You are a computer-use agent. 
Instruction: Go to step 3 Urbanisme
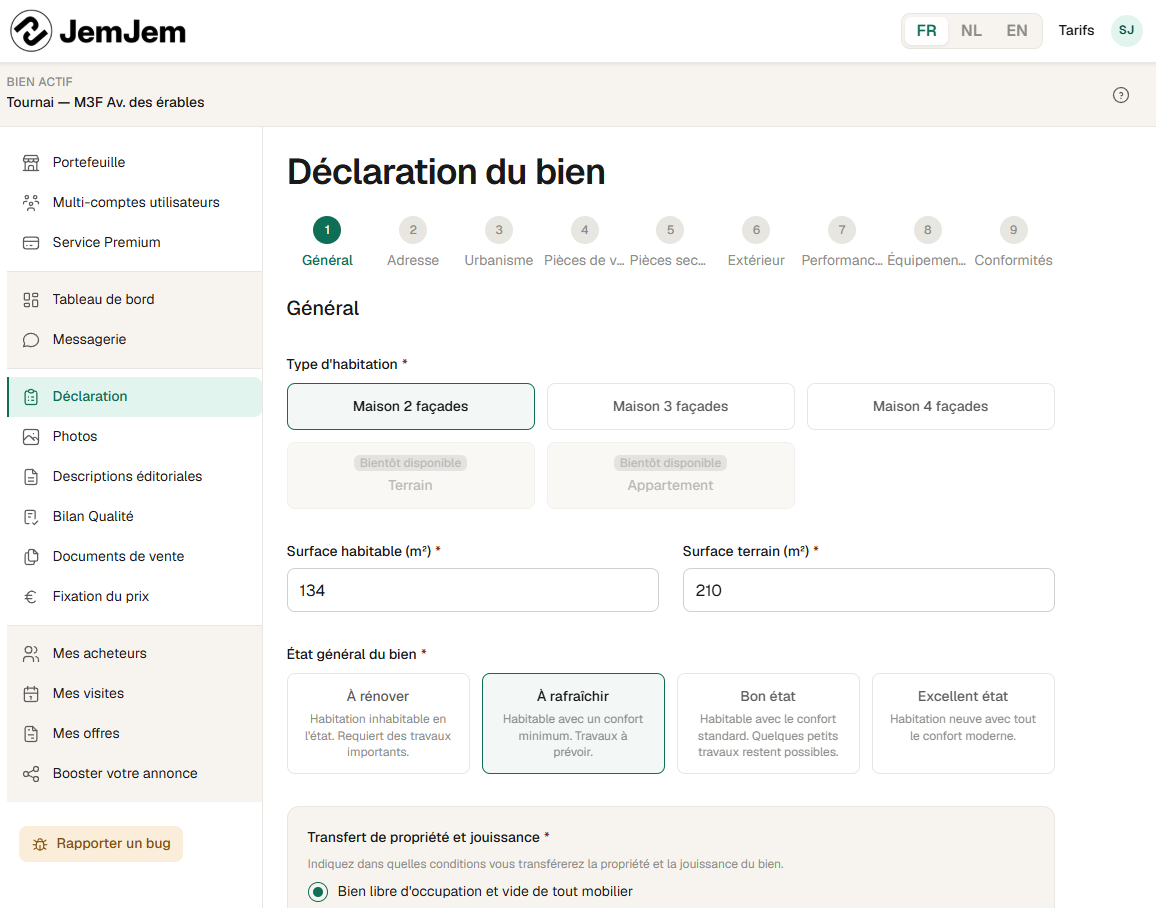pos(499,242)
